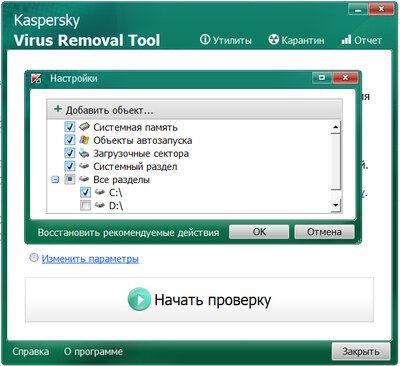Collapse the Все разделы tree node
The width and height of the screenshot is (400, 366).
(x=55, y=180)
